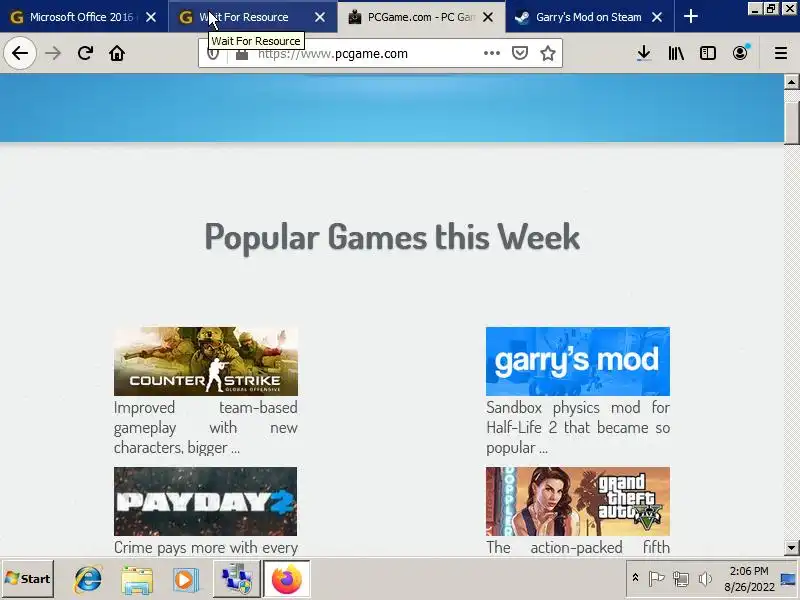This screenshot has height=600, width=800.
Task: Open the Downloads panel
Action: [x=644, y=53]
